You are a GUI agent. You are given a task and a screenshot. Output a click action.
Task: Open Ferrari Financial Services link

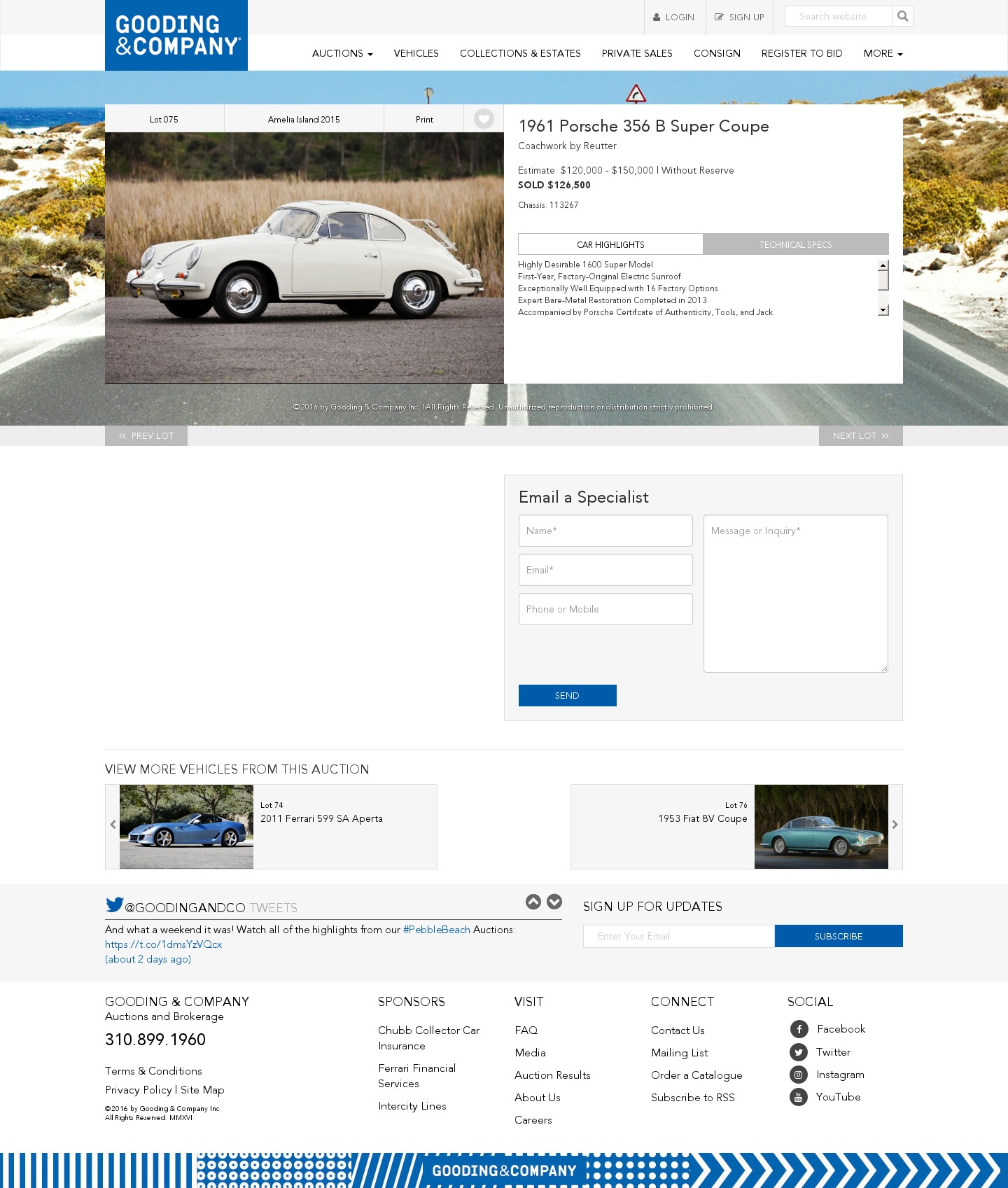(416, 1076)
